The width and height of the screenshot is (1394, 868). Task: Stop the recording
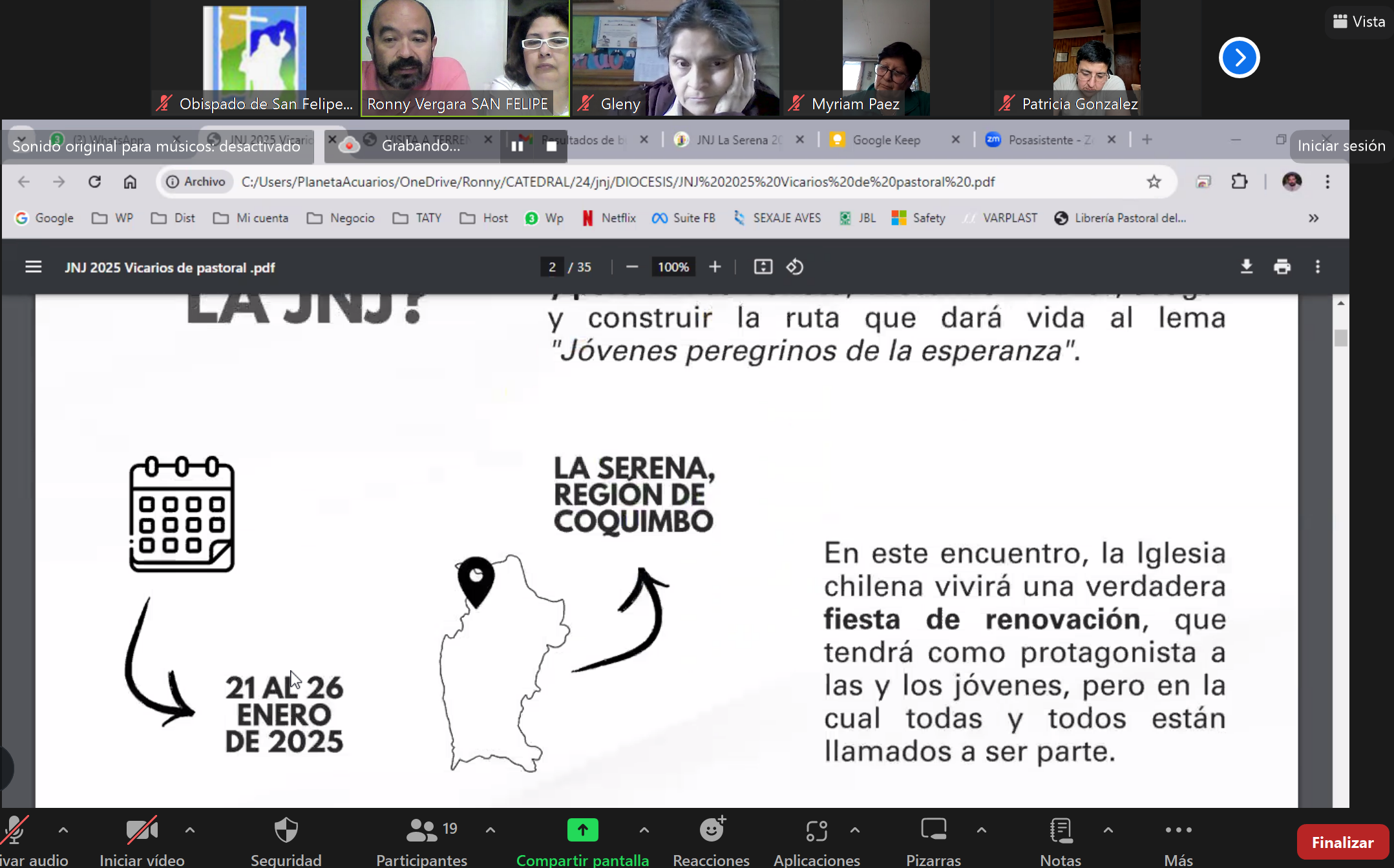click(x=551, y=146)
